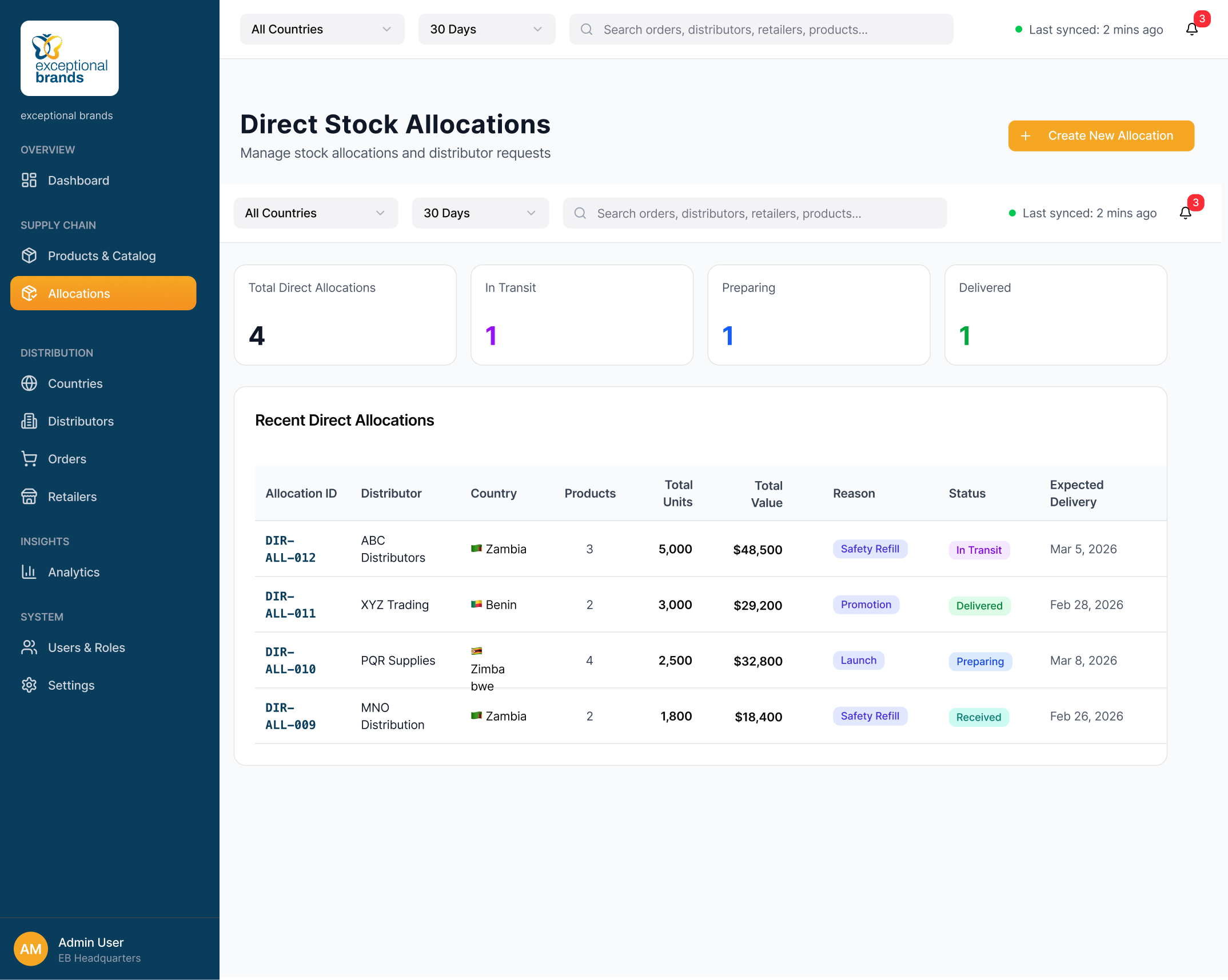The width and height of the screenshot is (1228, 980).
Task: Click search magnifier icon in lower bar
Action: [580, 213]
